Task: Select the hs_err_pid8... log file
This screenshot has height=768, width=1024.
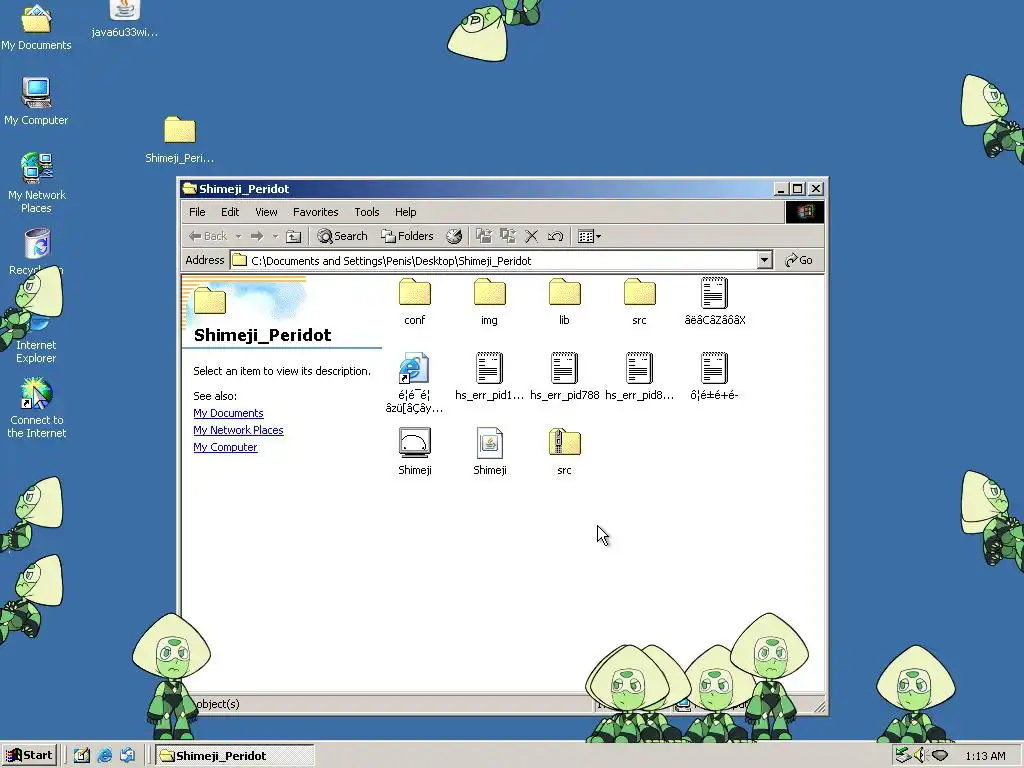Action: pos(639,376)
